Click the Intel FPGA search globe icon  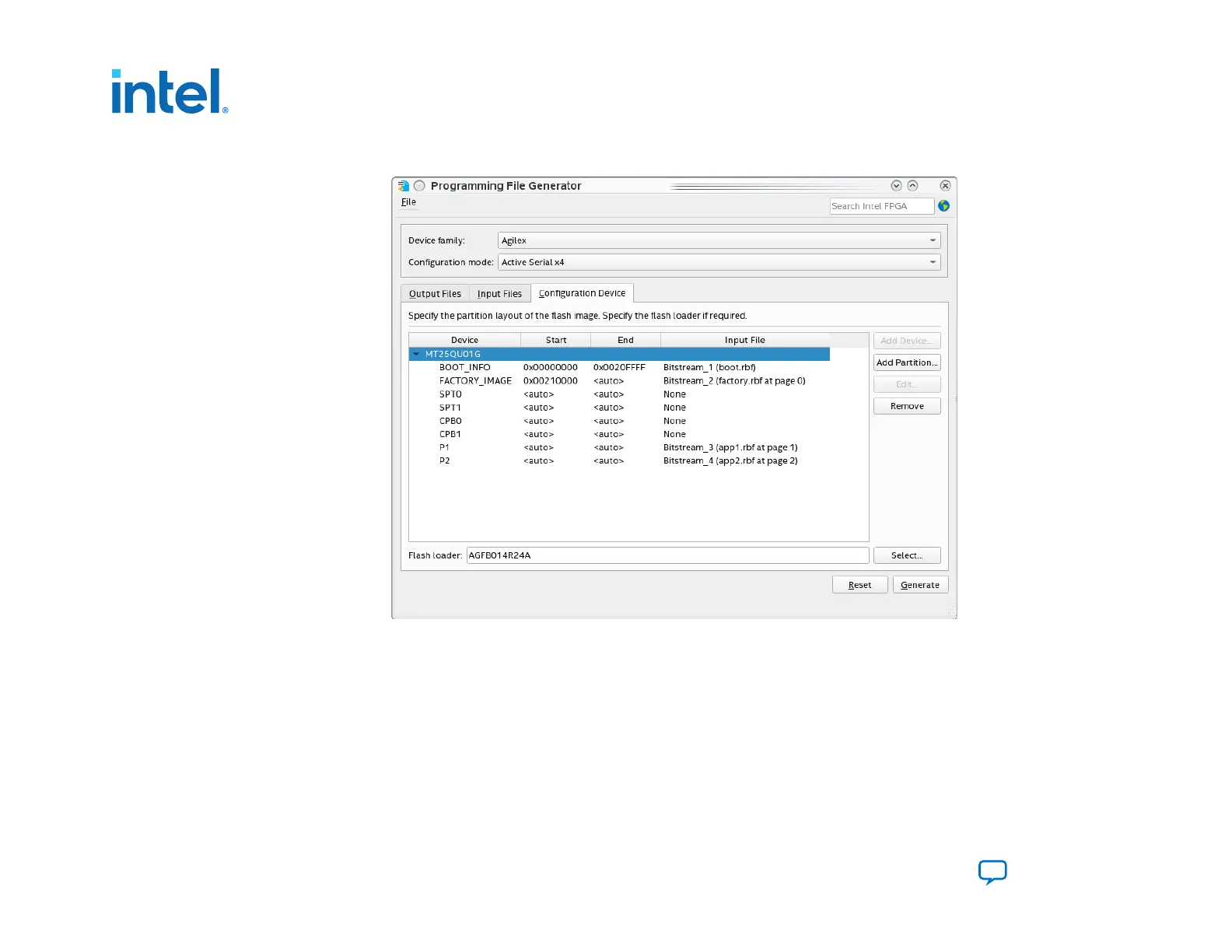point(943,206)
